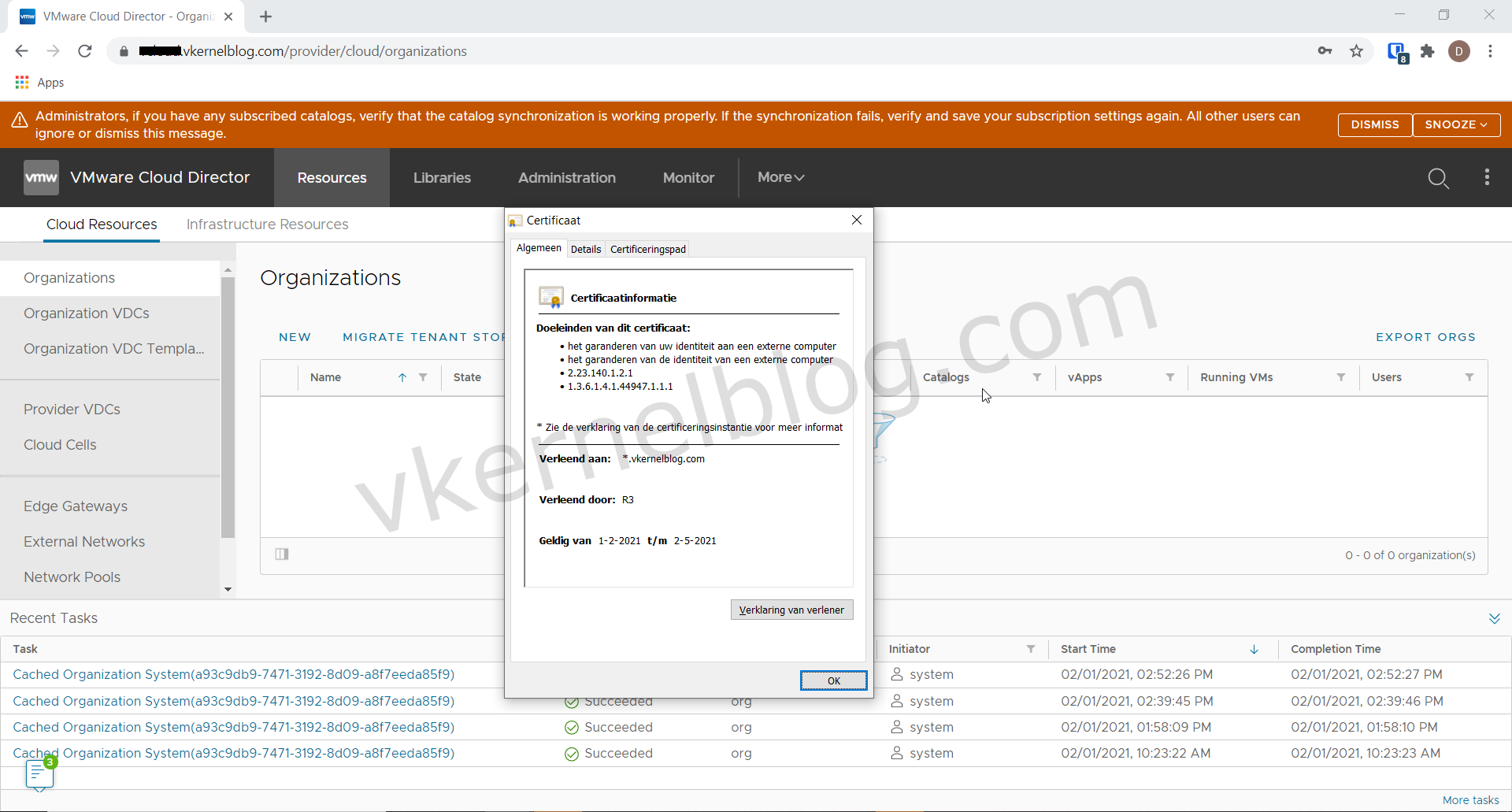Click the vertical ellipsis menu in the navbar
Image resolution: width=1512 pixels, height=812 pixels.
pos(1487,178)
